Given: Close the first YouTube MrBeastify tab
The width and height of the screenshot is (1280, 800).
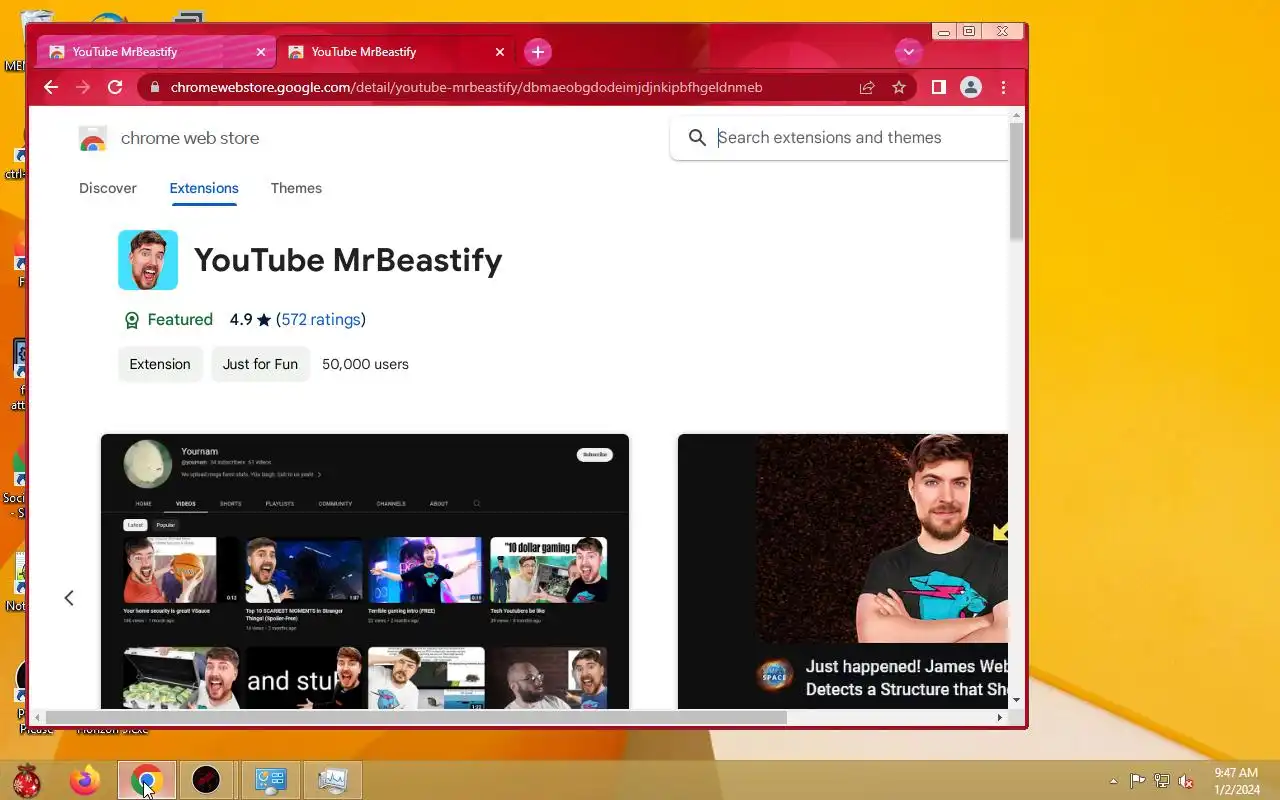Looking at the screenshot, I should tap(261, 52).
